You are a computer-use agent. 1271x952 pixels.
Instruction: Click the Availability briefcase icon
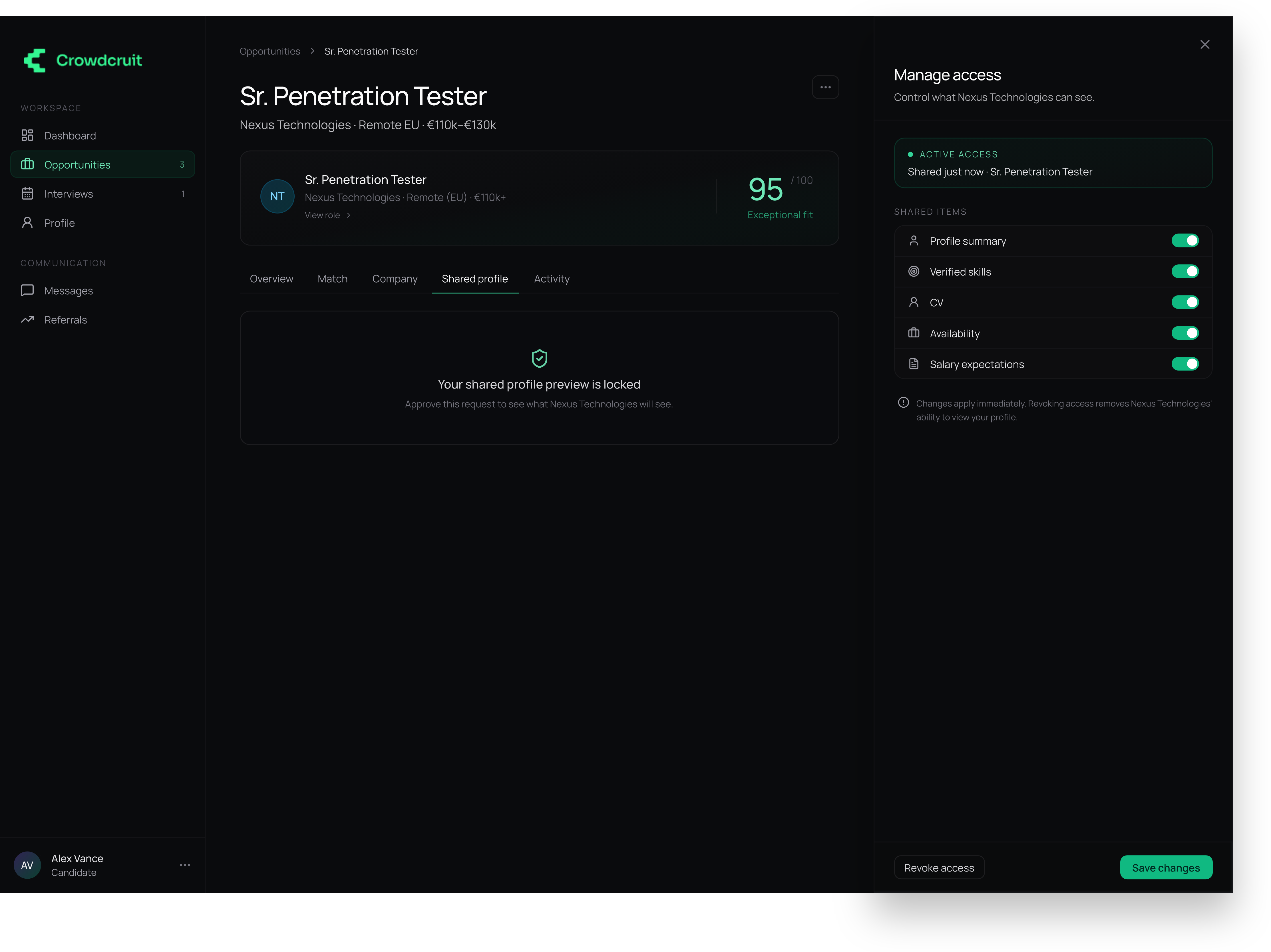914,333
